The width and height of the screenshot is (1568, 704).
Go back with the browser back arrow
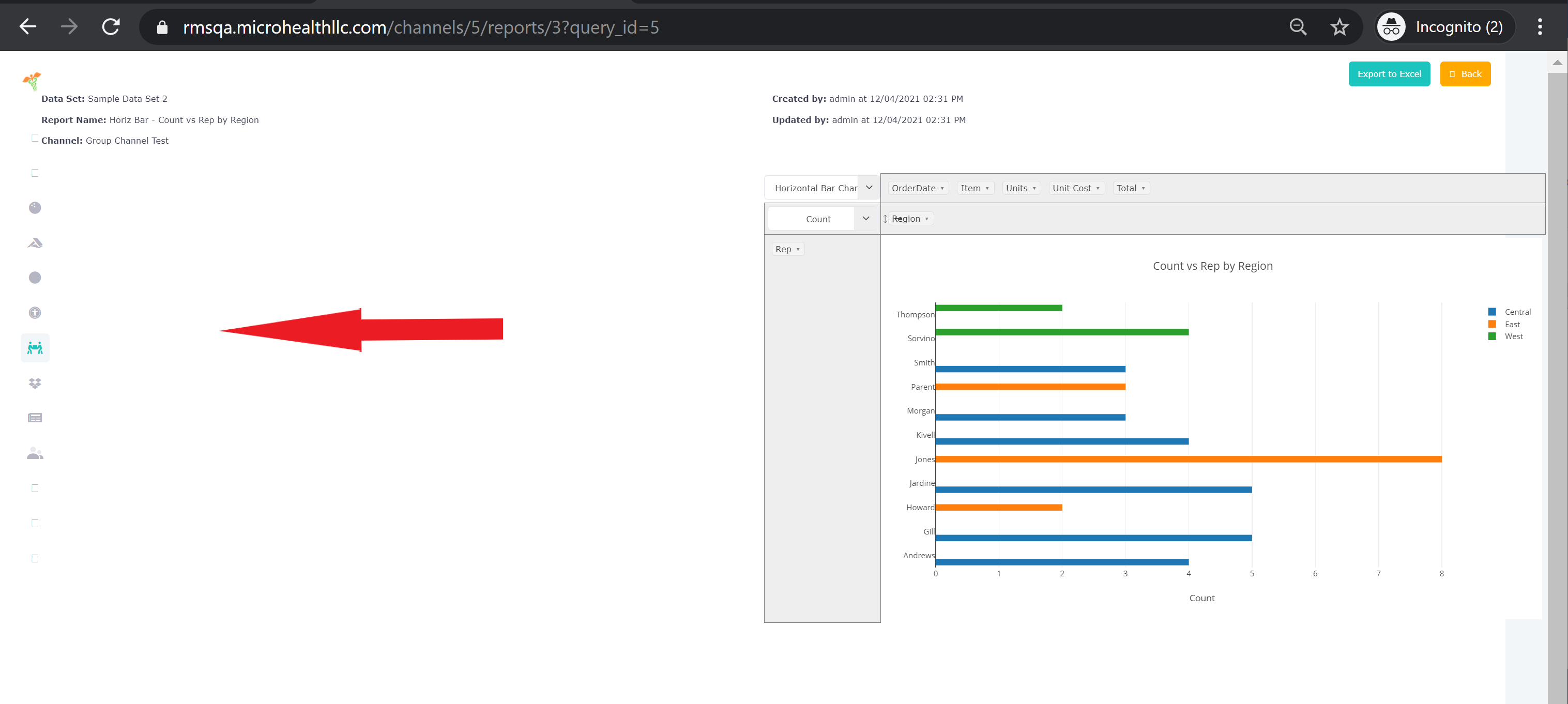[x=27, y=26]
